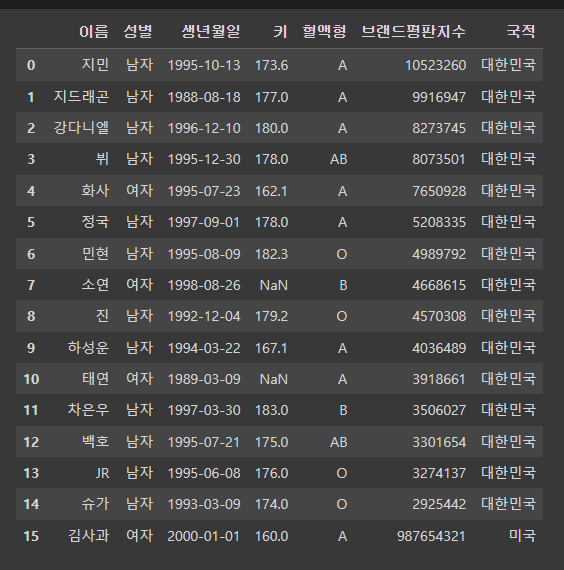Click row index 7
The height and width of the screenshot is (570, 564).
[x=31, y=285]
